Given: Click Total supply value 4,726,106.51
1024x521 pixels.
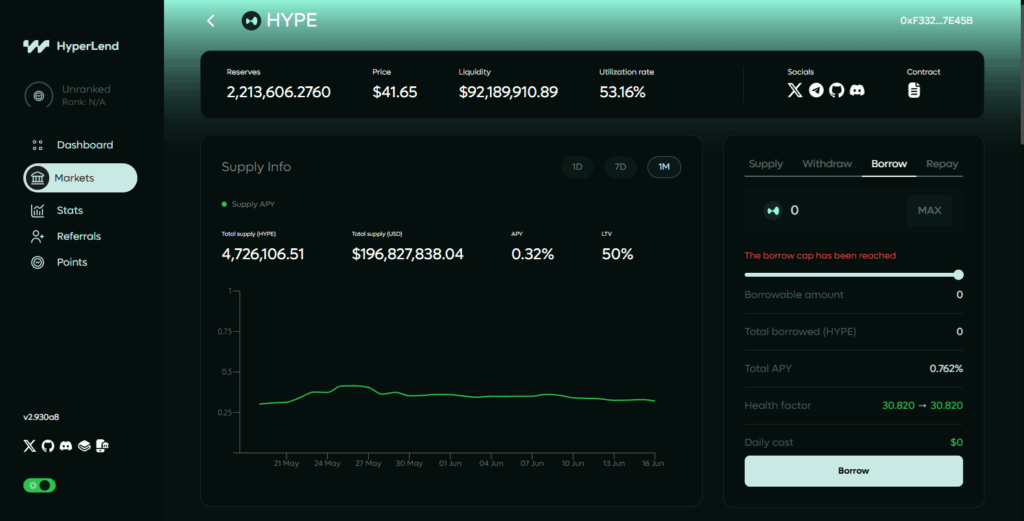Looking at the screenshot, I should (x=263, y=254).
